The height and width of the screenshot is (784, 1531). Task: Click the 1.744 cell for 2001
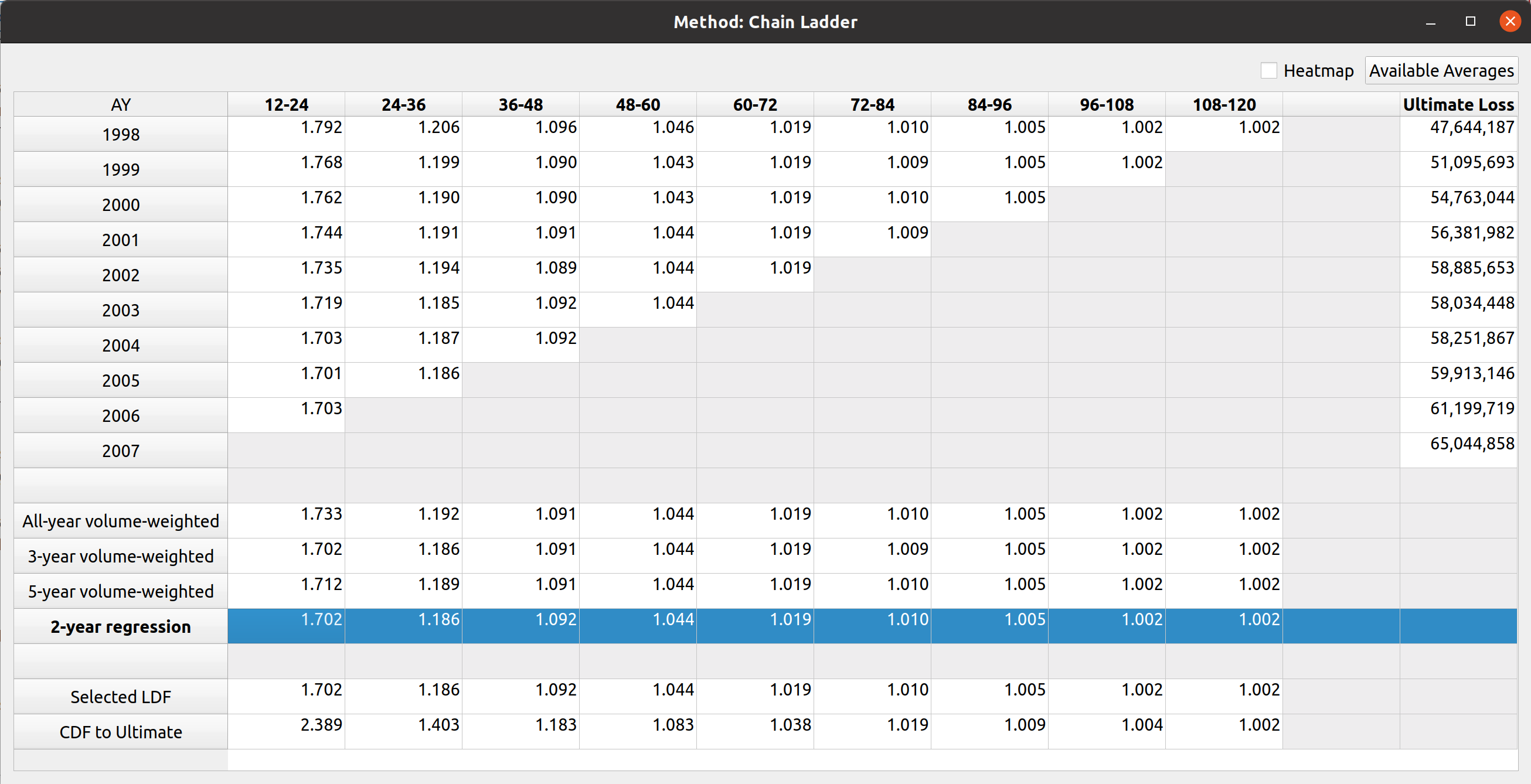[287, 239]
